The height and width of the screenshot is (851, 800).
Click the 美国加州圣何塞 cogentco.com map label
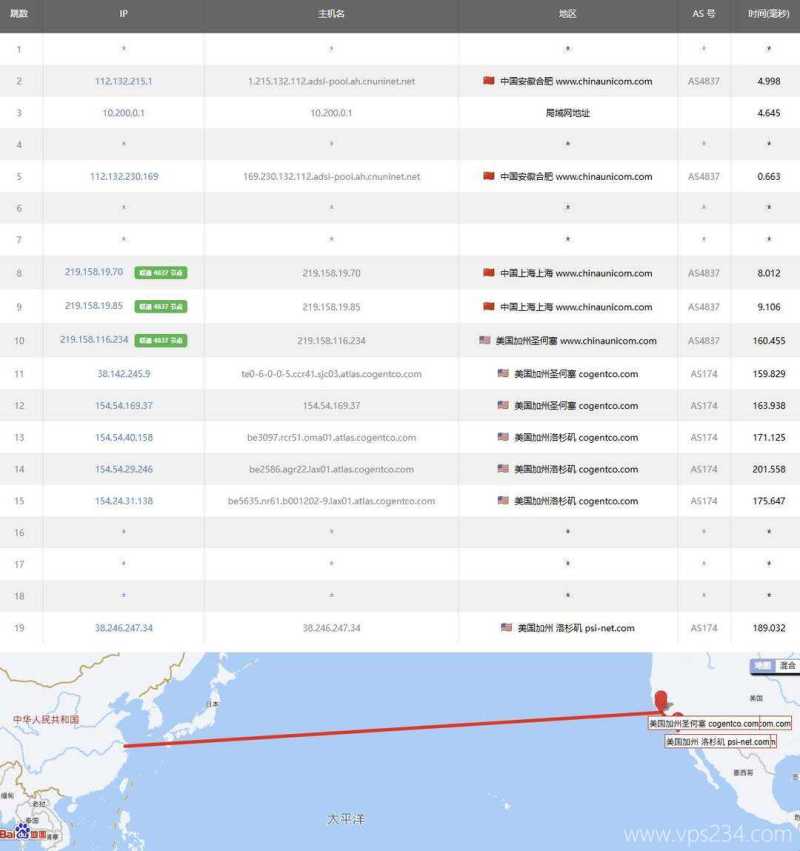[718, 722]
